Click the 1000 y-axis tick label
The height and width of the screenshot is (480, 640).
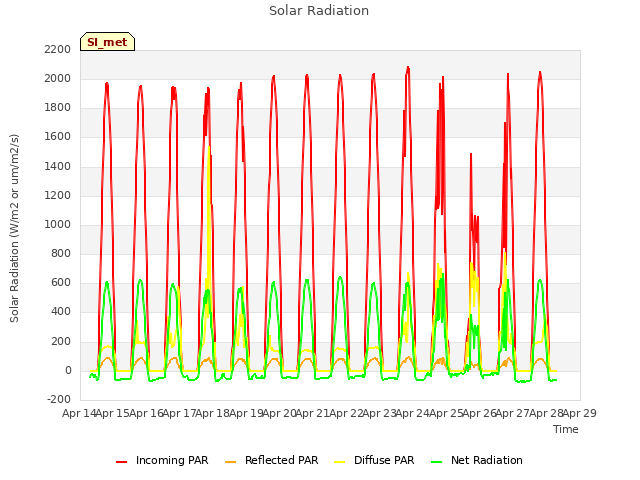point(58,224)
